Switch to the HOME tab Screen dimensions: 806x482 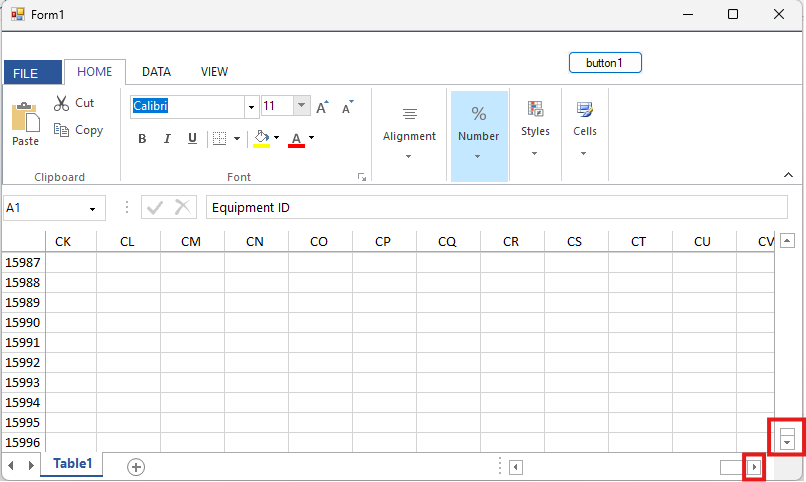(95, 72)
